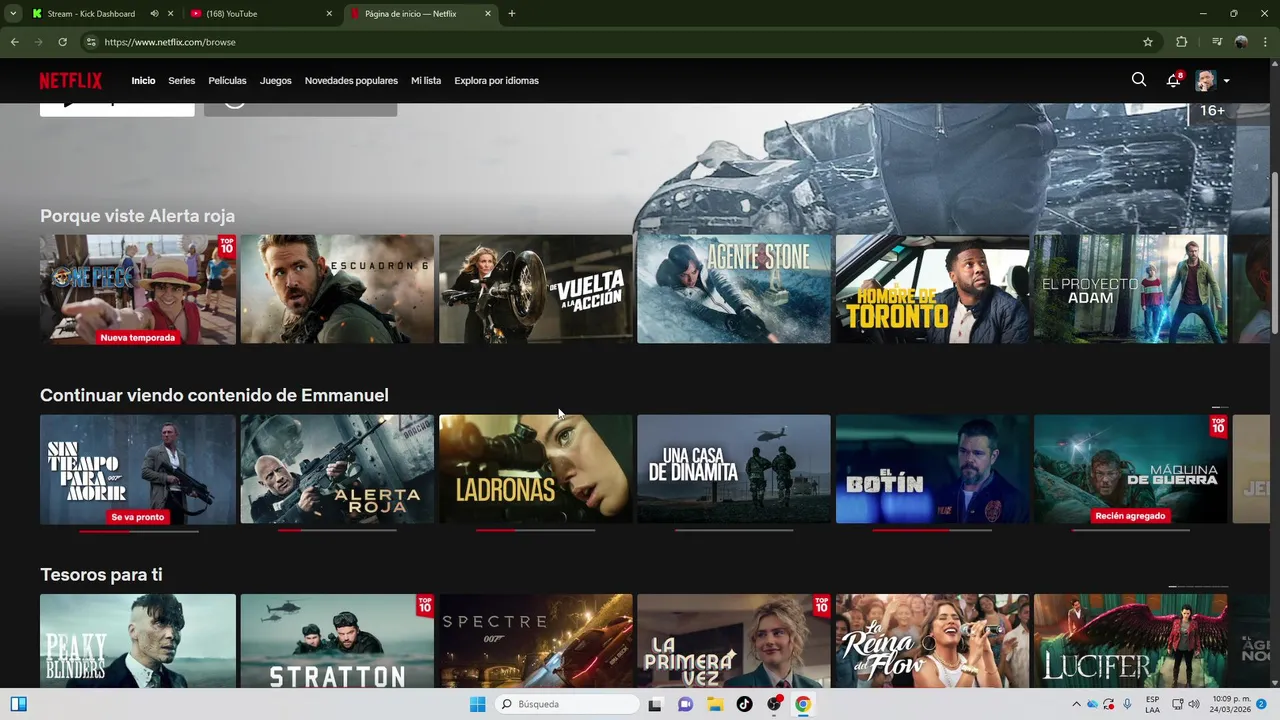Open the browser extensions puzzle icon

tap(1182, 42)
